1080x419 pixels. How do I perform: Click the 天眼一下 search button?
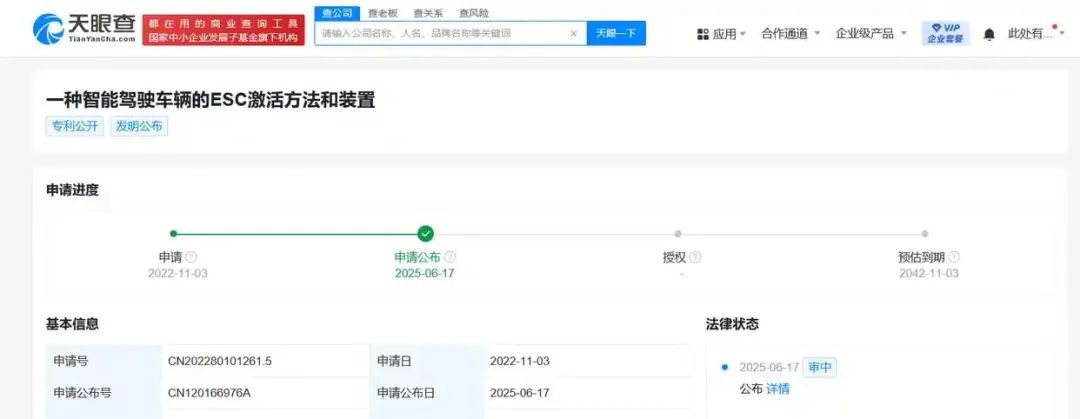[x=616, y=33]
